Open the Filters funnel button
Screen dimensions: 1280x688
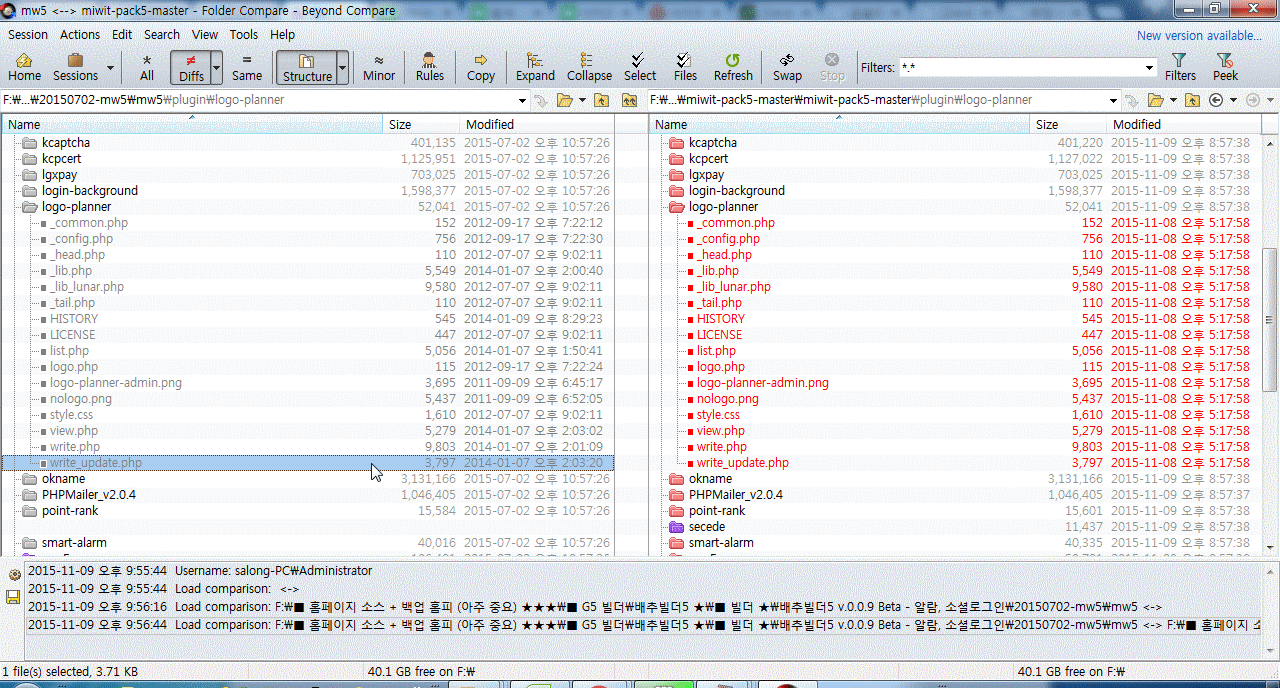pos(1180,67)
